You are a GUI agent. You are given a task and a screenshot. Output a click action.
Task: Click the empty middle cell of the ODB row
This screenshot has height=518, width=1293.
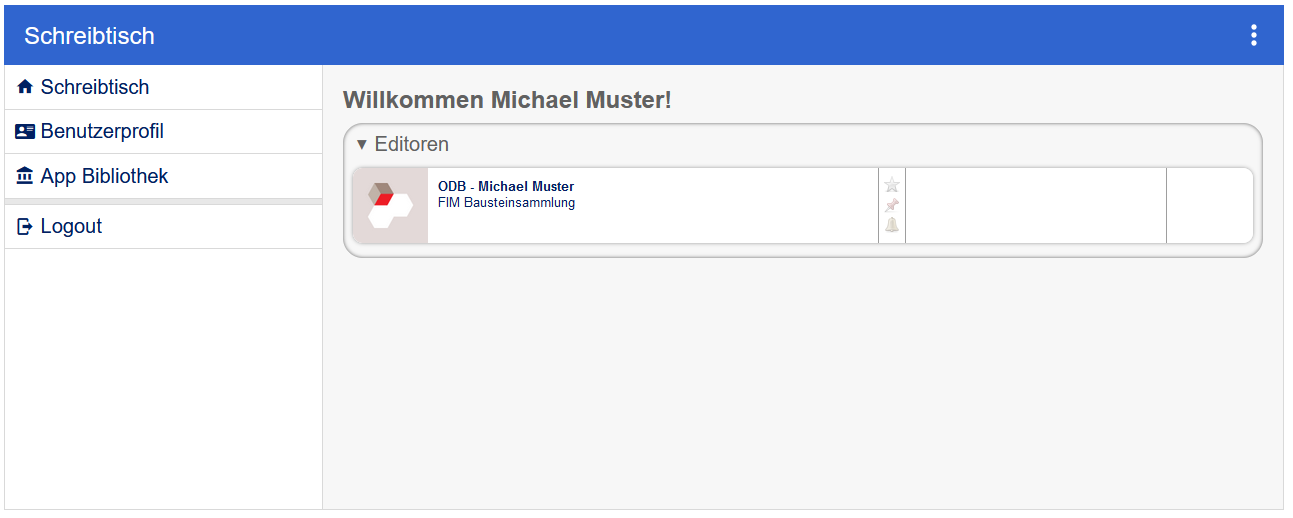pyautogui.click(x=1035, y=205)
